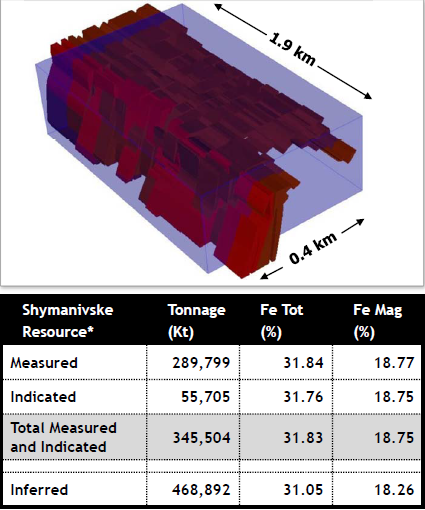The height and width of the screenshot is (510, 425).
Task: Click the 289,799 tonnage value
Action: (201, 363)
